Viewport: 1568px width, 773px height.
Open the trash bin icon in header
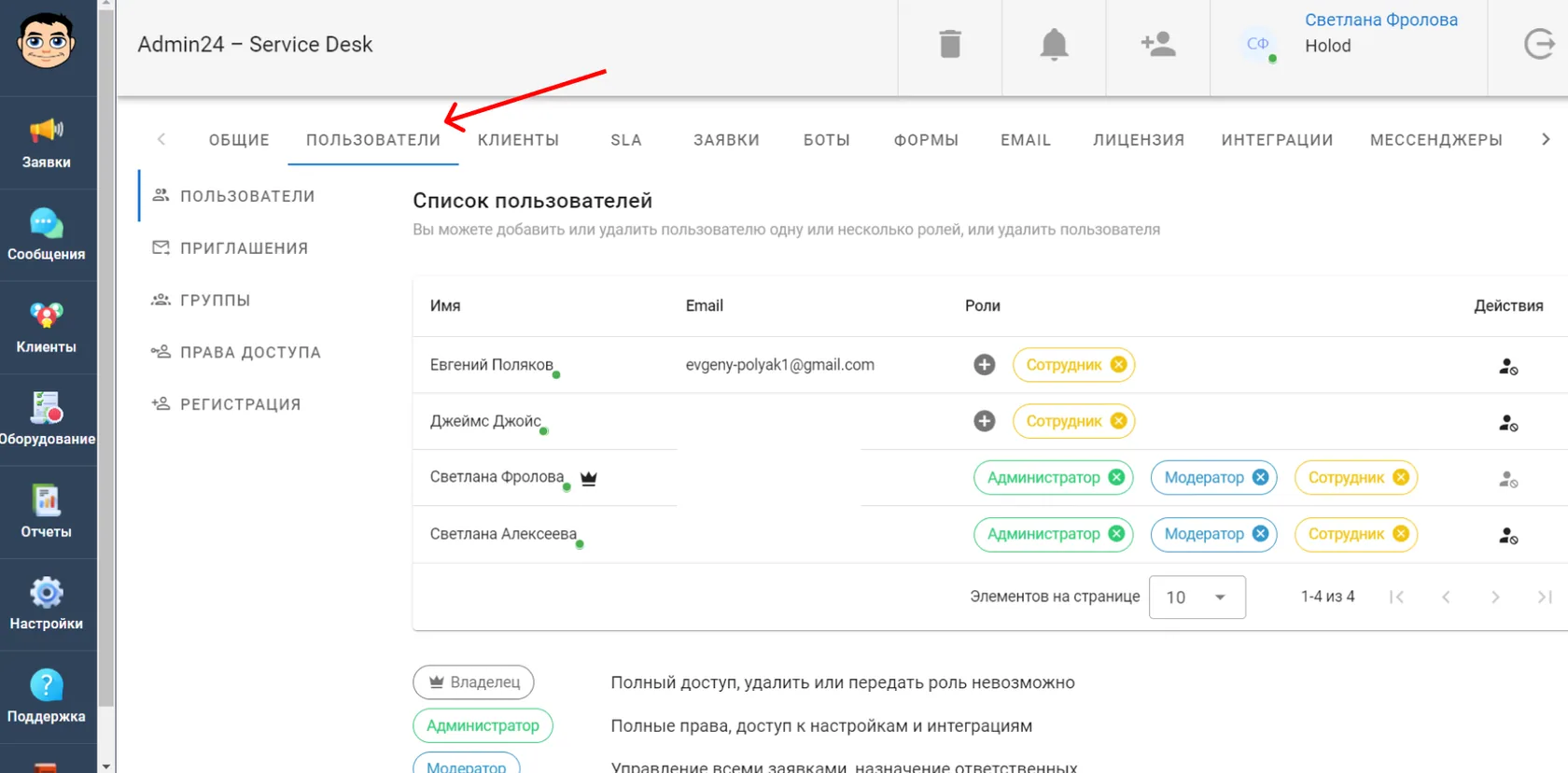tap(950, 44)
